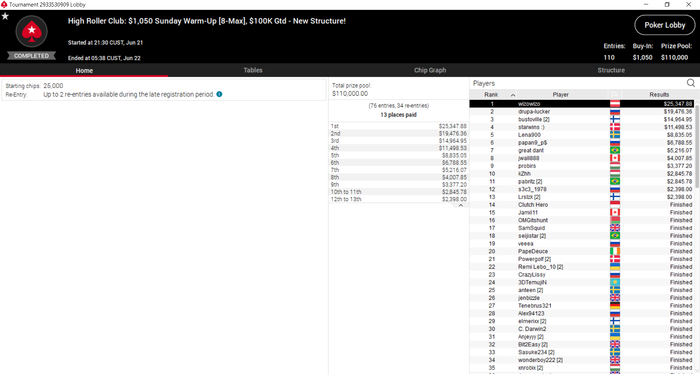This screenshot has height=375, width=700.
Task: Click the COMPLETED status banner
Action: 31,56
